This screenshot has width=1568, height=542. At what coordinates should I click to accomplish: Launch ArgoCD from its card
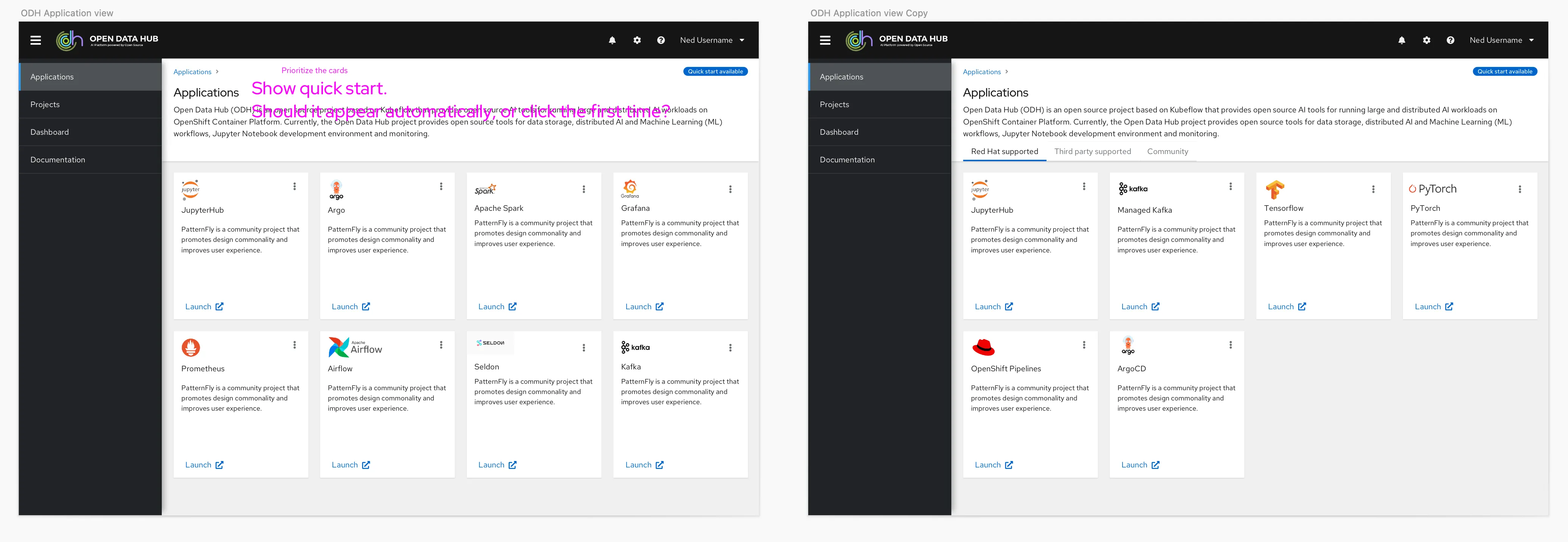click(1140, 465)
